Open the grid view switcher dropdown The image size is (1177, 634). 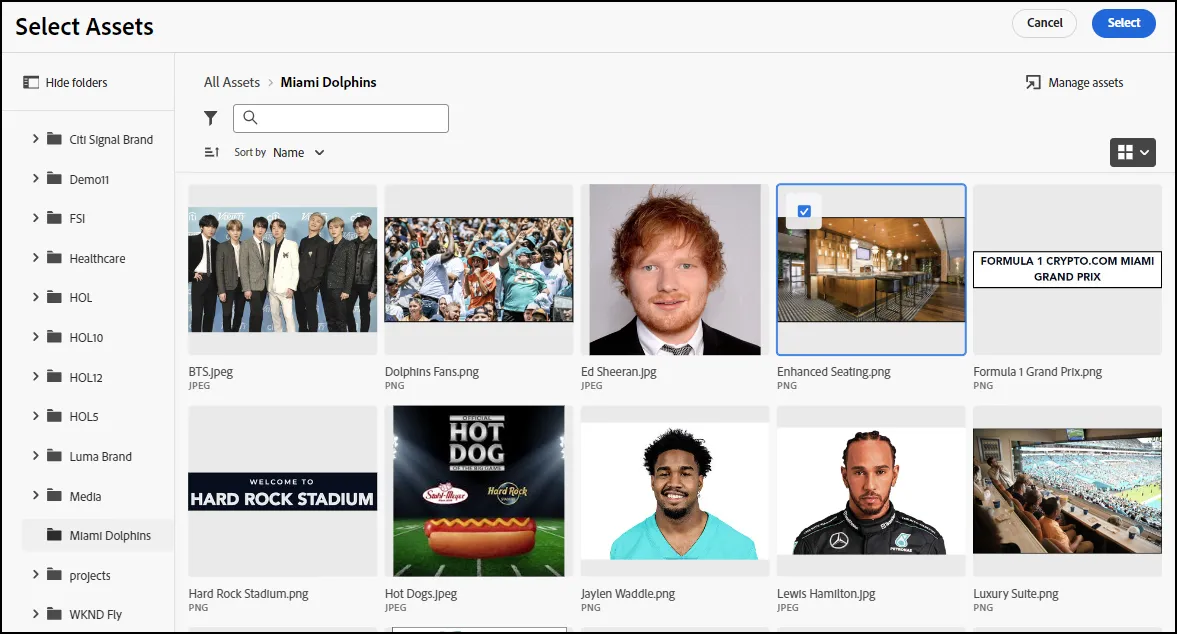coord(1133,152)
